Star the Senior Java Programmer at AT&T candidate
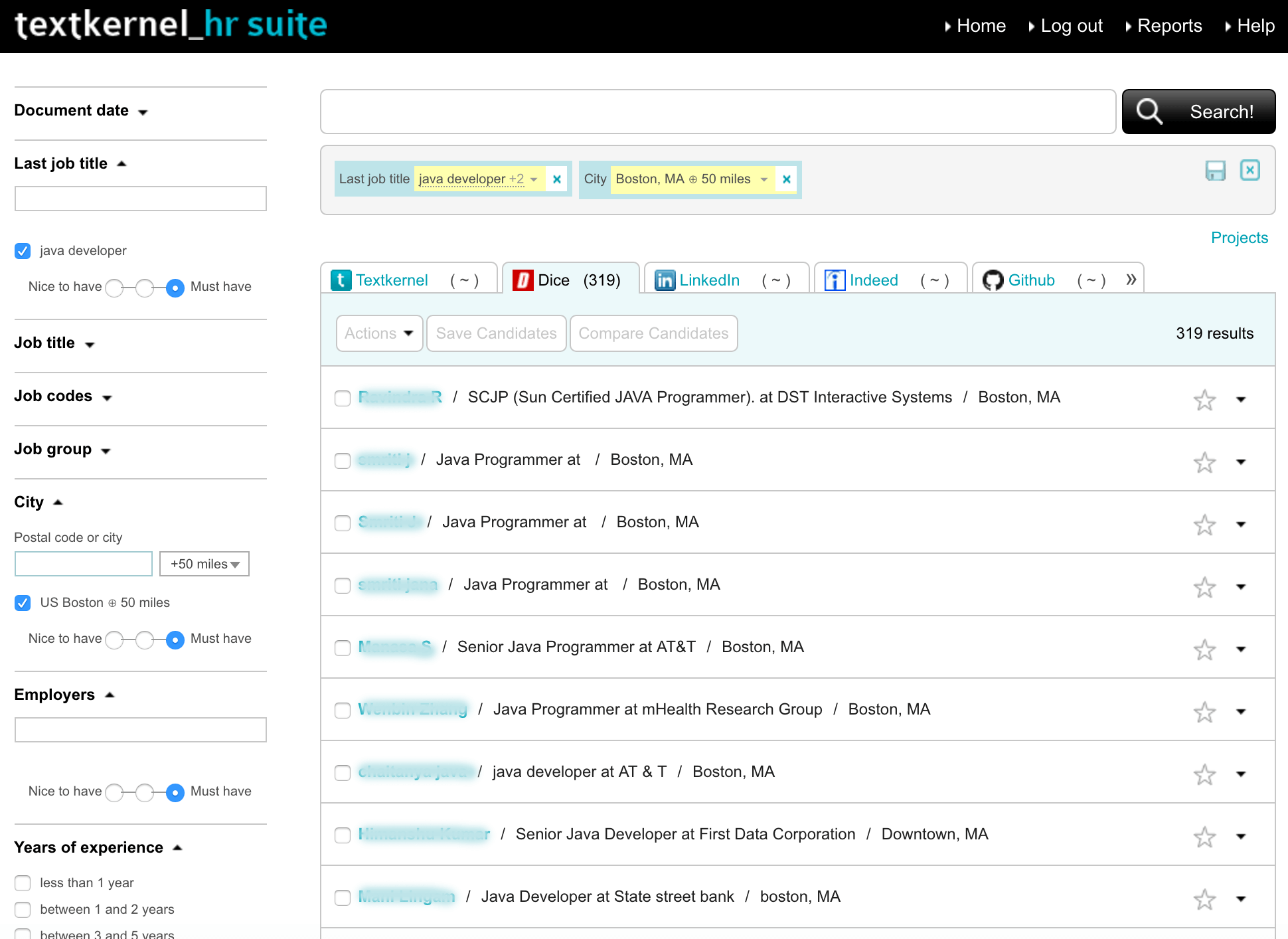 click(x=1204, y=649)
